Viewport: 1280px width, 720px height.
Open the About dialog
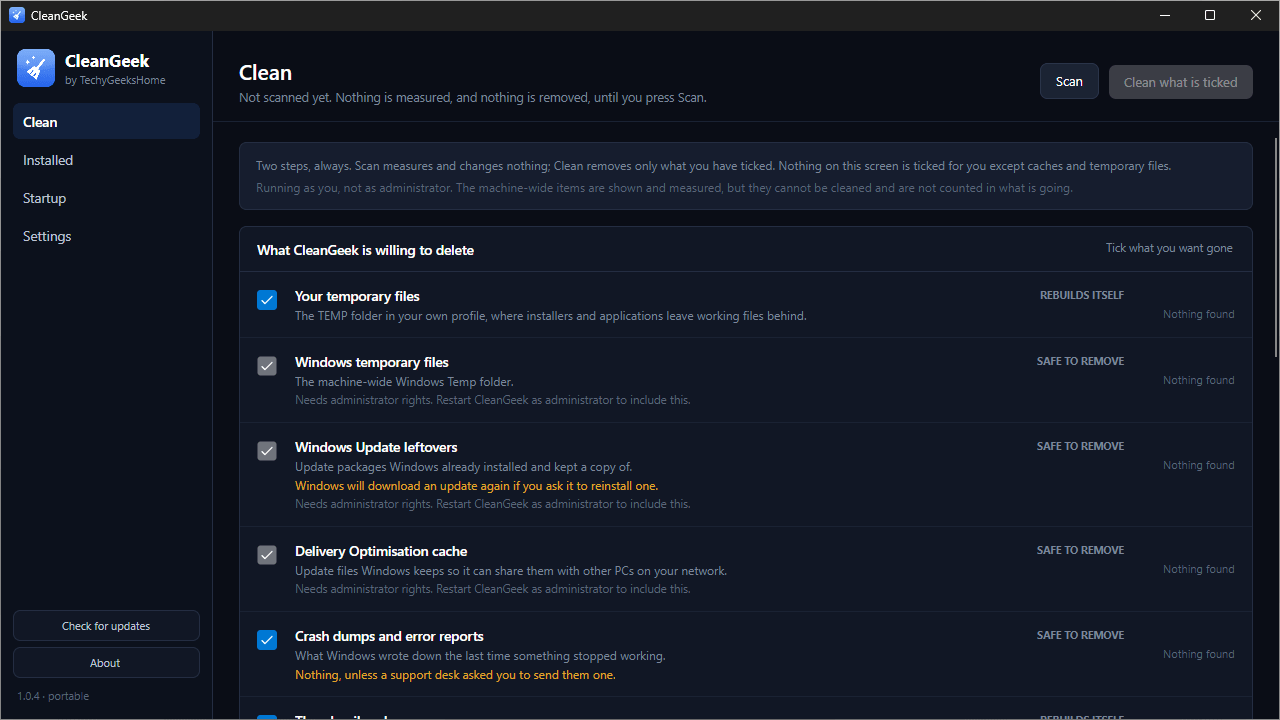click(106, 663)
